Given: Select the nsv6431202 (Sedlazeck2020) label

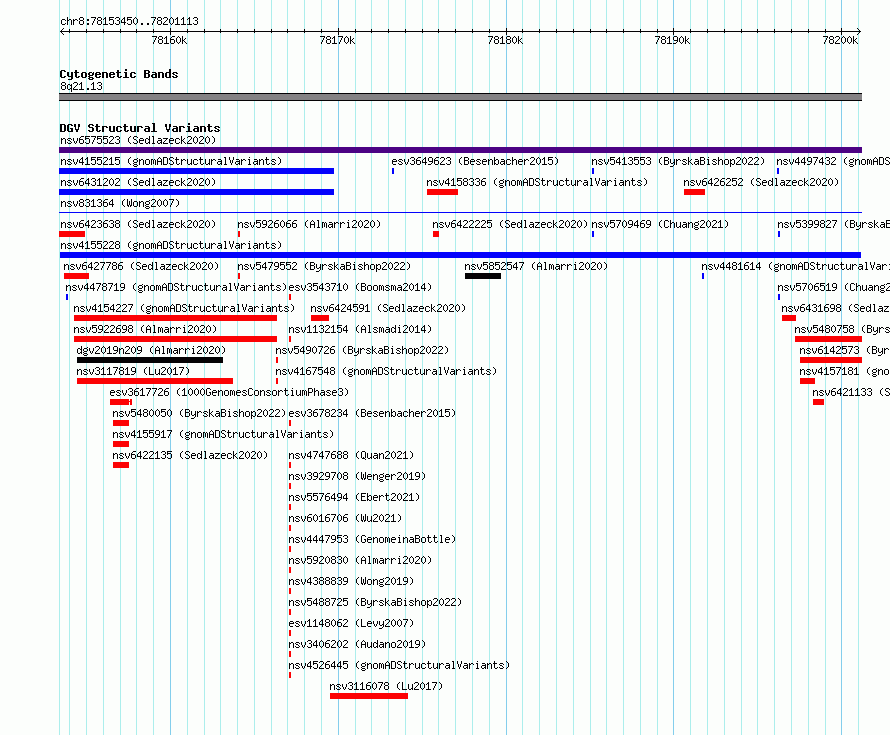Looking at the screenshot, I should [x=138, y=182].
